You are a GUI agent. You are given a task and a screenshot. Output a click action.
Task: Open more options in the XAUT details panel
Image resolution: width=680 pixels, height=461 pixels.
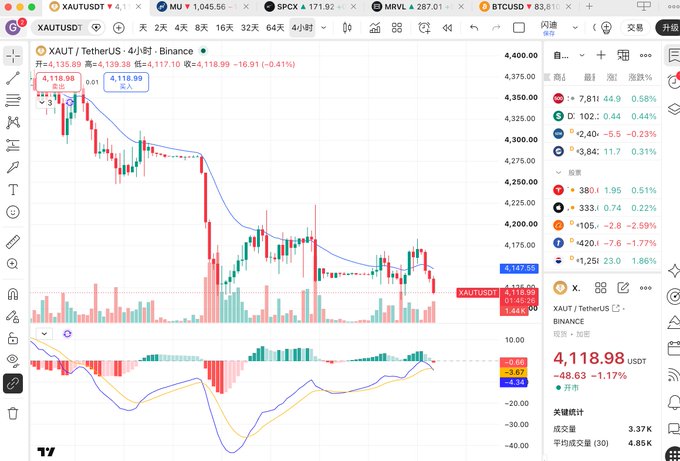[x=646, y=288]
